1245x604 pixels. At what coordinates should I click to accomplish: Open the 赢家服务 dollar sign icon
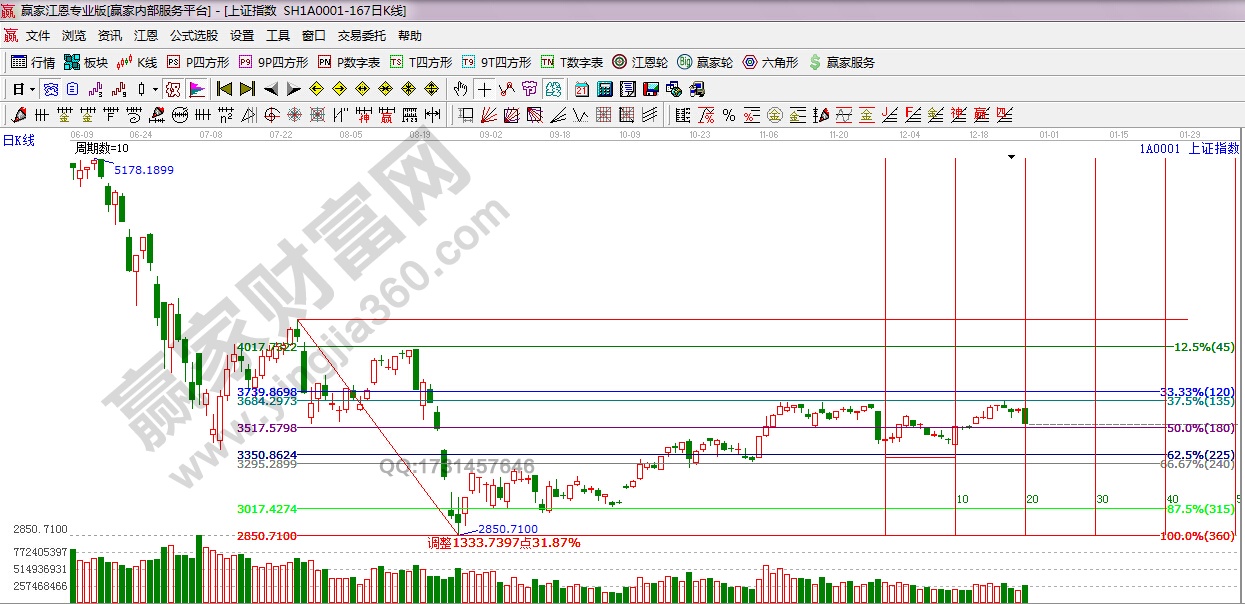pos(815,62)
